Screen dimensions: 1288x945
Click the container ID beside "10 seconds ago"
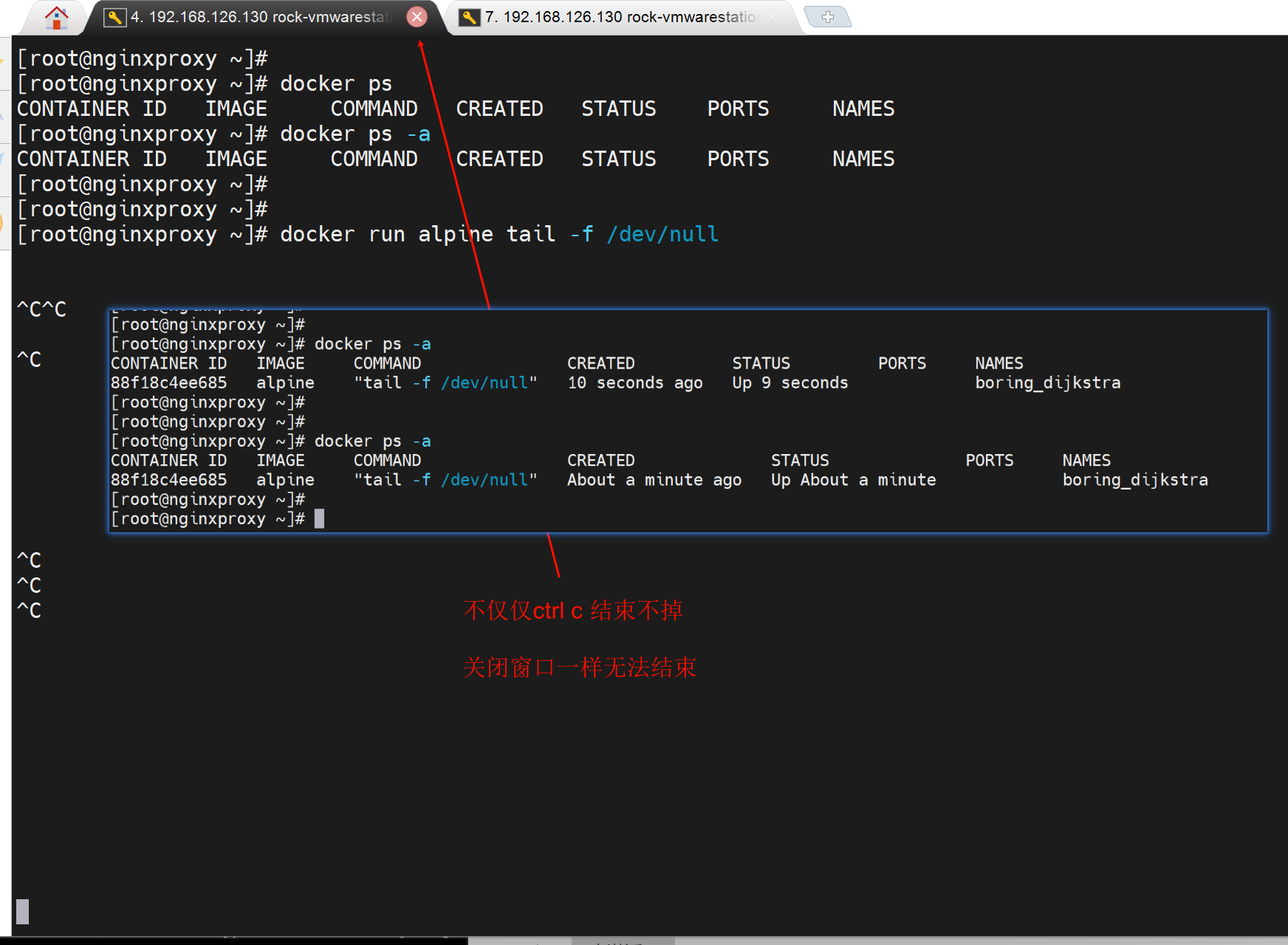click(168, 382)
